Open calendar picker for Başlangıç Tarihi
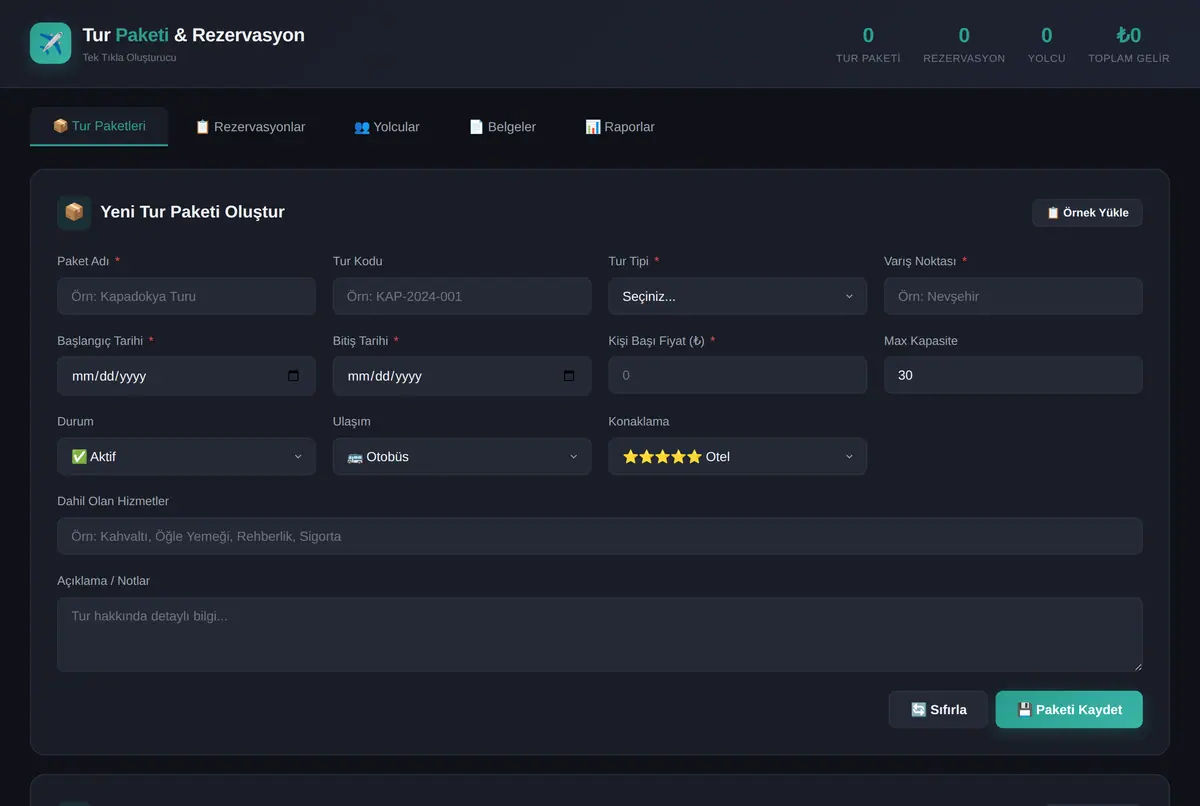This screenshot has width=1200, height=806. (x=293, y=376)
